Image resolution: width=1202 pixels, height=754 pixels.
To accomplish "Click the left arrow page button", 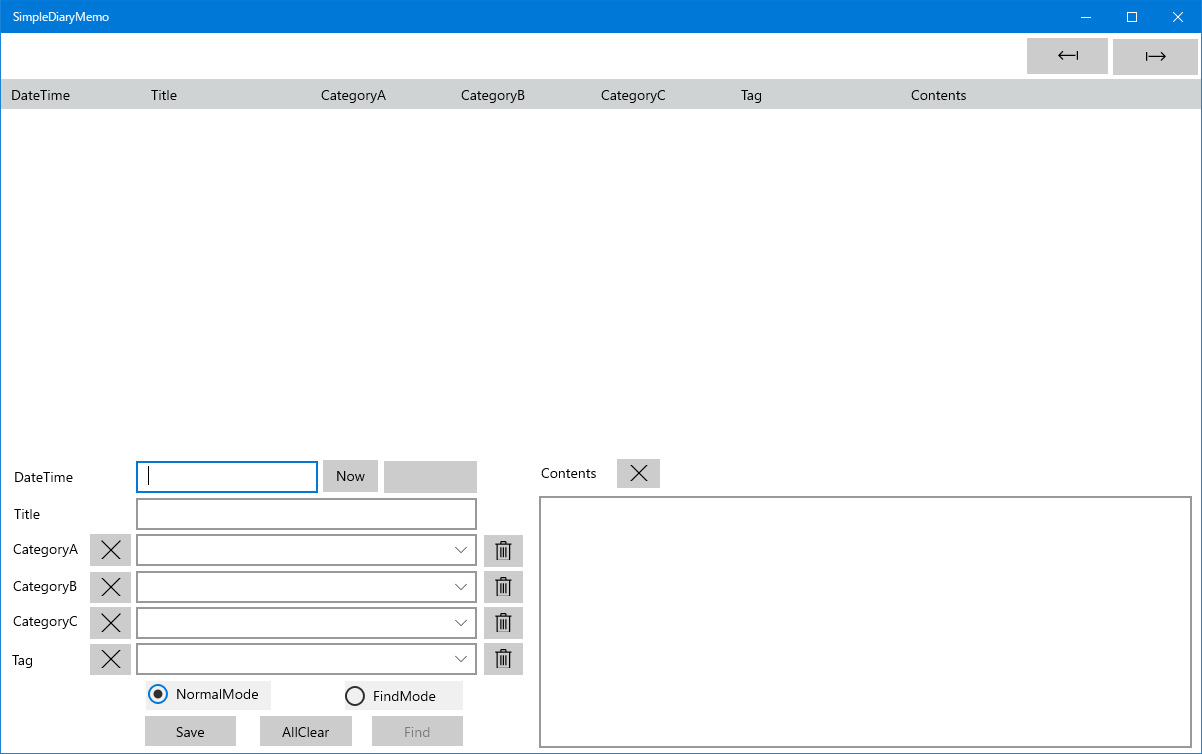I will click(x=1067, y=56).
